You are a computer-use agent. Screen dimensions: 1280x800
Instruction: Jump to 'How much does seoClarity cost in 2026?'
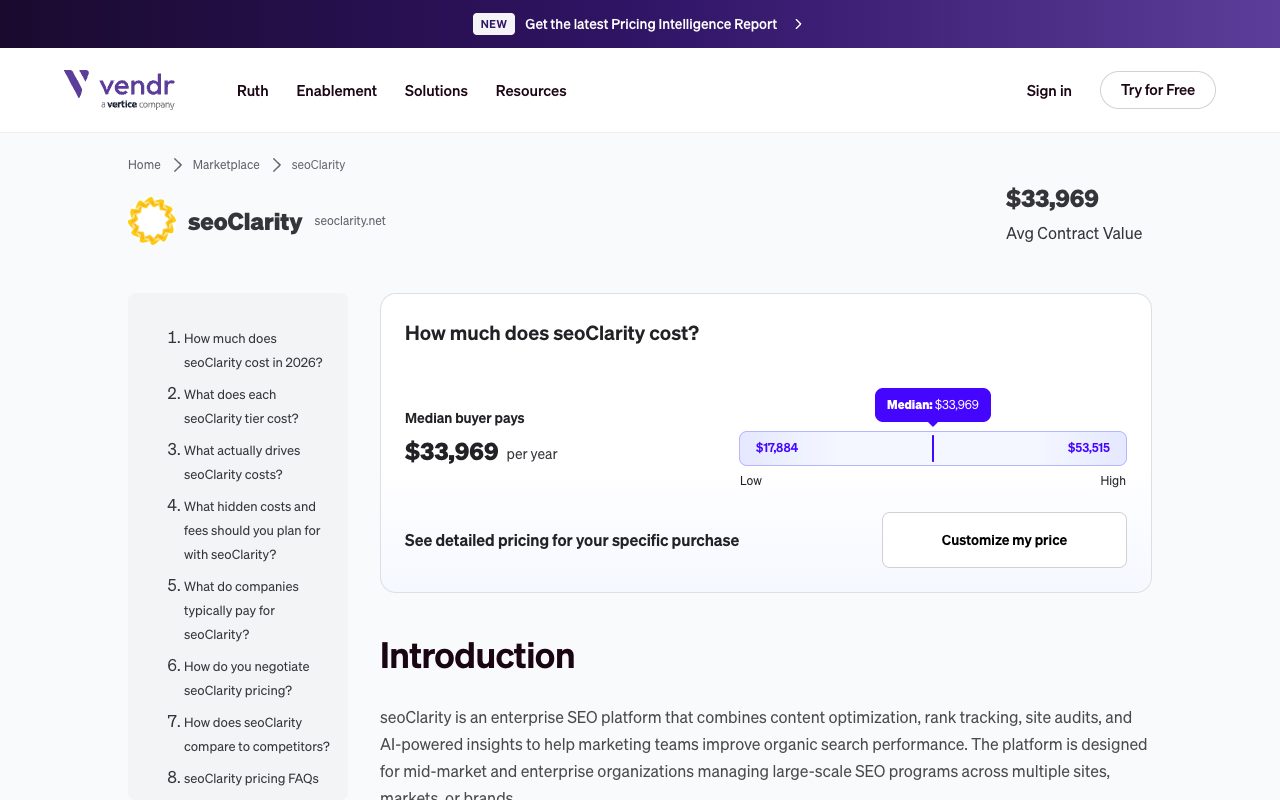(x=253, y=350)
